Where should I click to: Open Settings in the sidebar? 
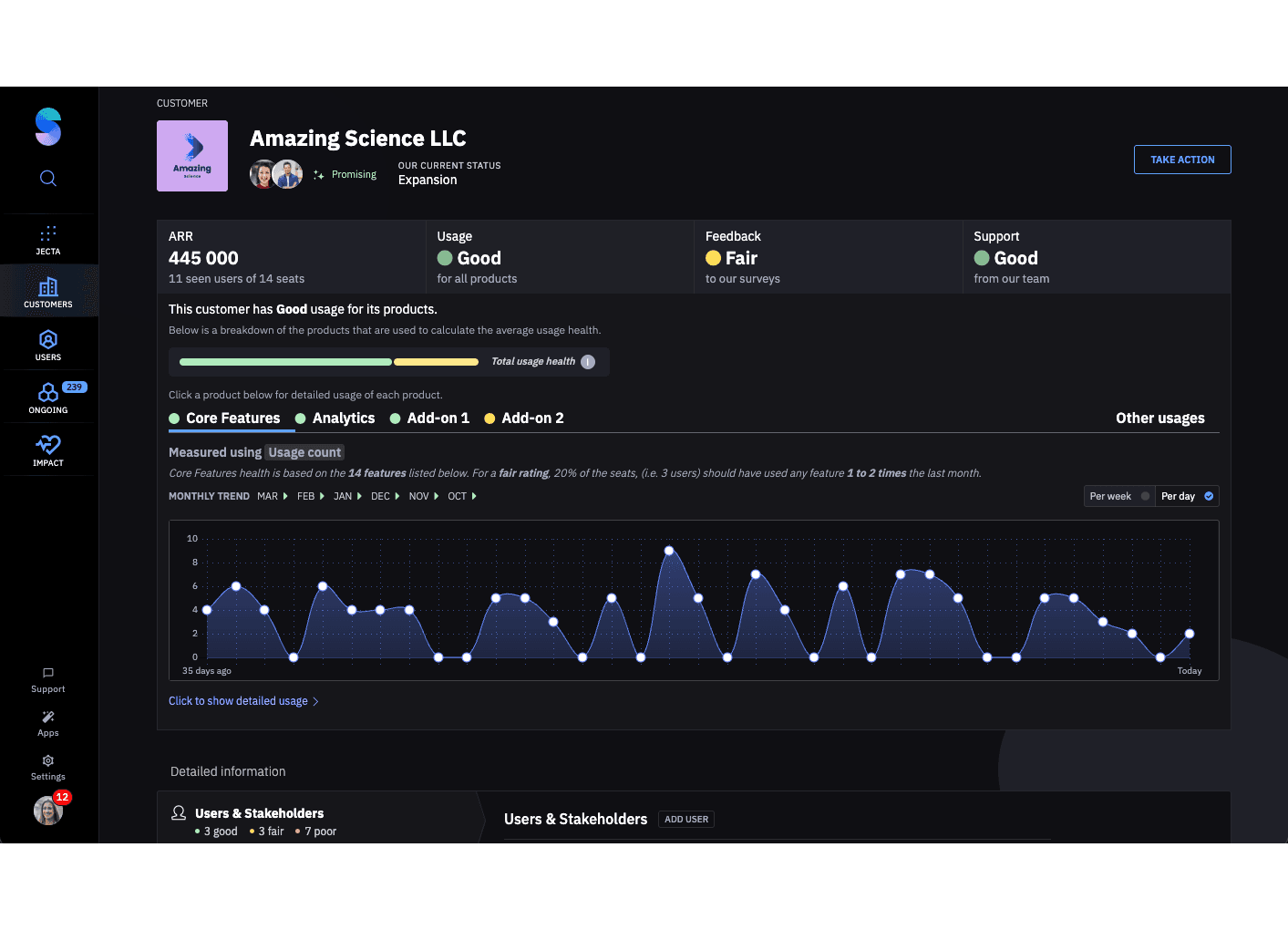tap(48, 768)
